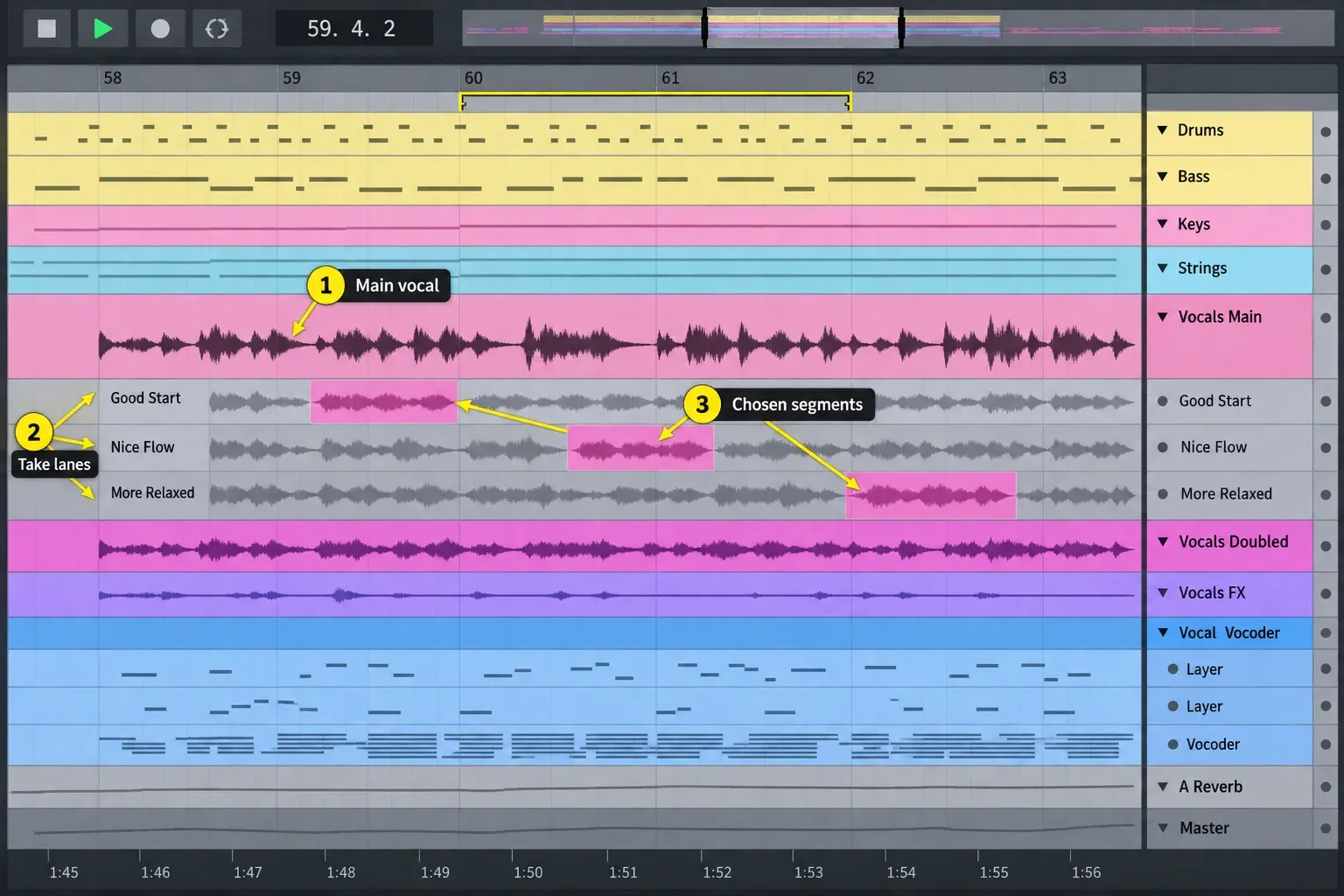Click the Good Start lane right-side dot
The width and height of the screenshot is (1344, 896).
click(1326, 402)
